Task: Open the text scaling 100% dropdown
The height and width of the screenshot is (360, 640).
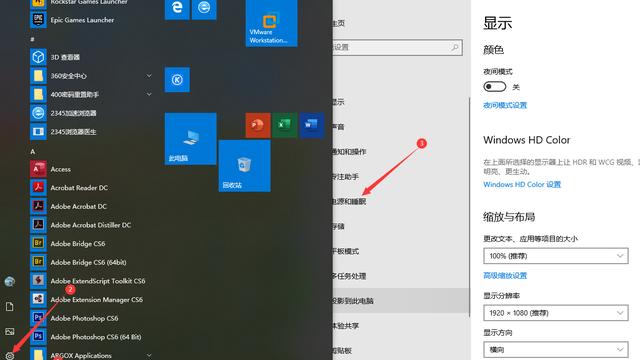Action: pyautogui.click(x=556, y=256)
